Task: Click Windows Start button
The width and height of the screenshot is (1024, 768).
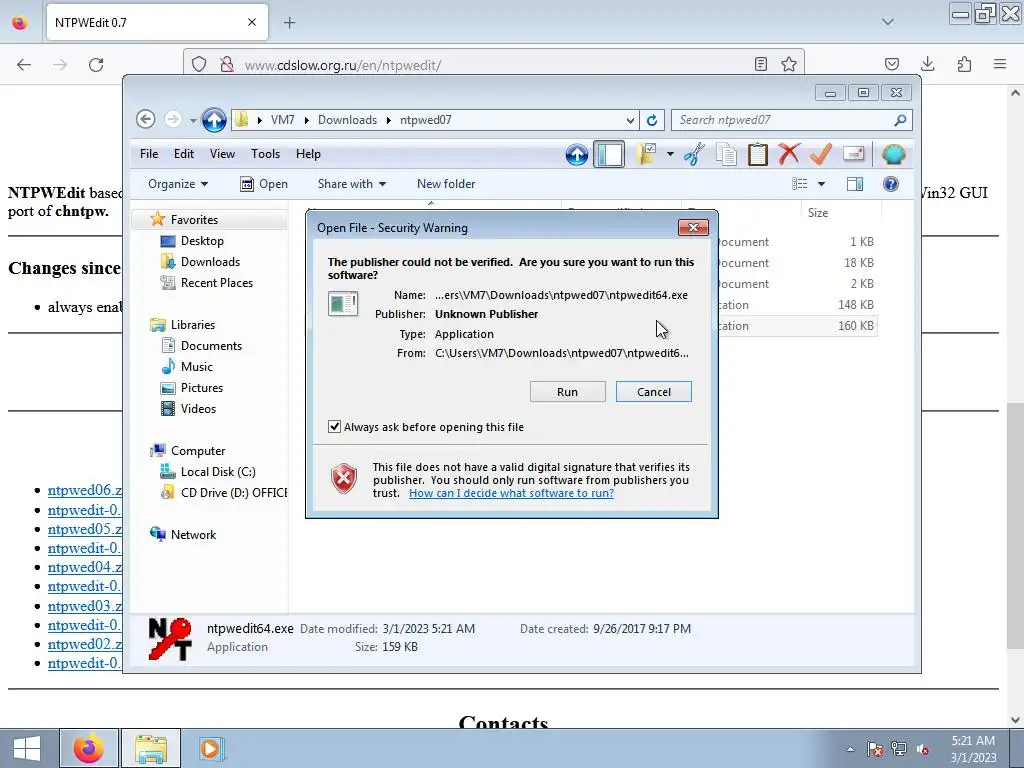Action: click(27, 748)
